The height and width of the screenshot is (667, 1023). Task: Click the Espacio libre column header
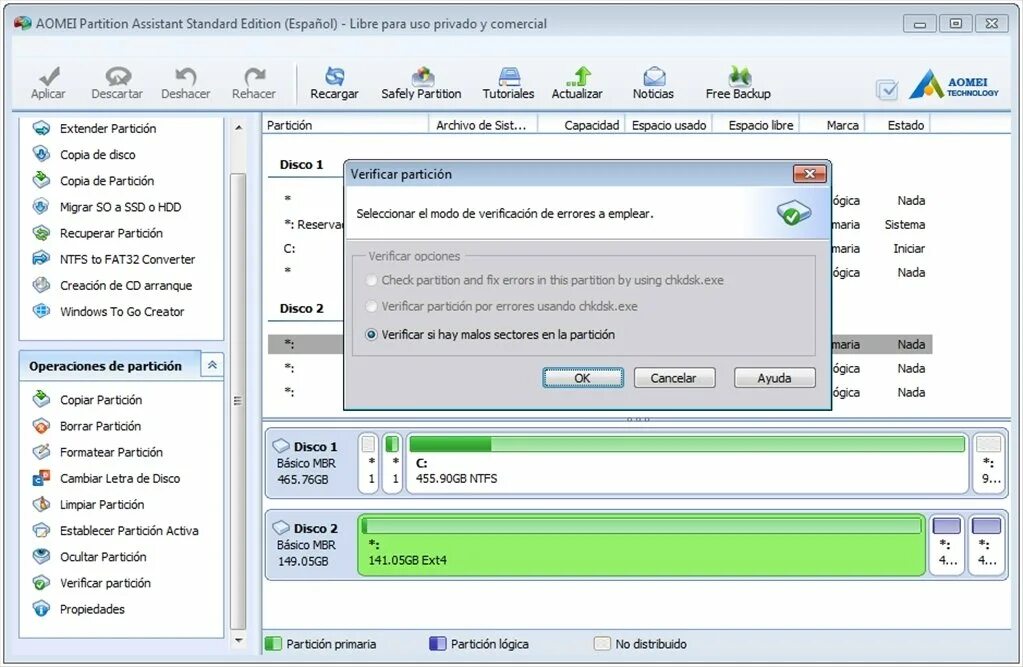756,125
